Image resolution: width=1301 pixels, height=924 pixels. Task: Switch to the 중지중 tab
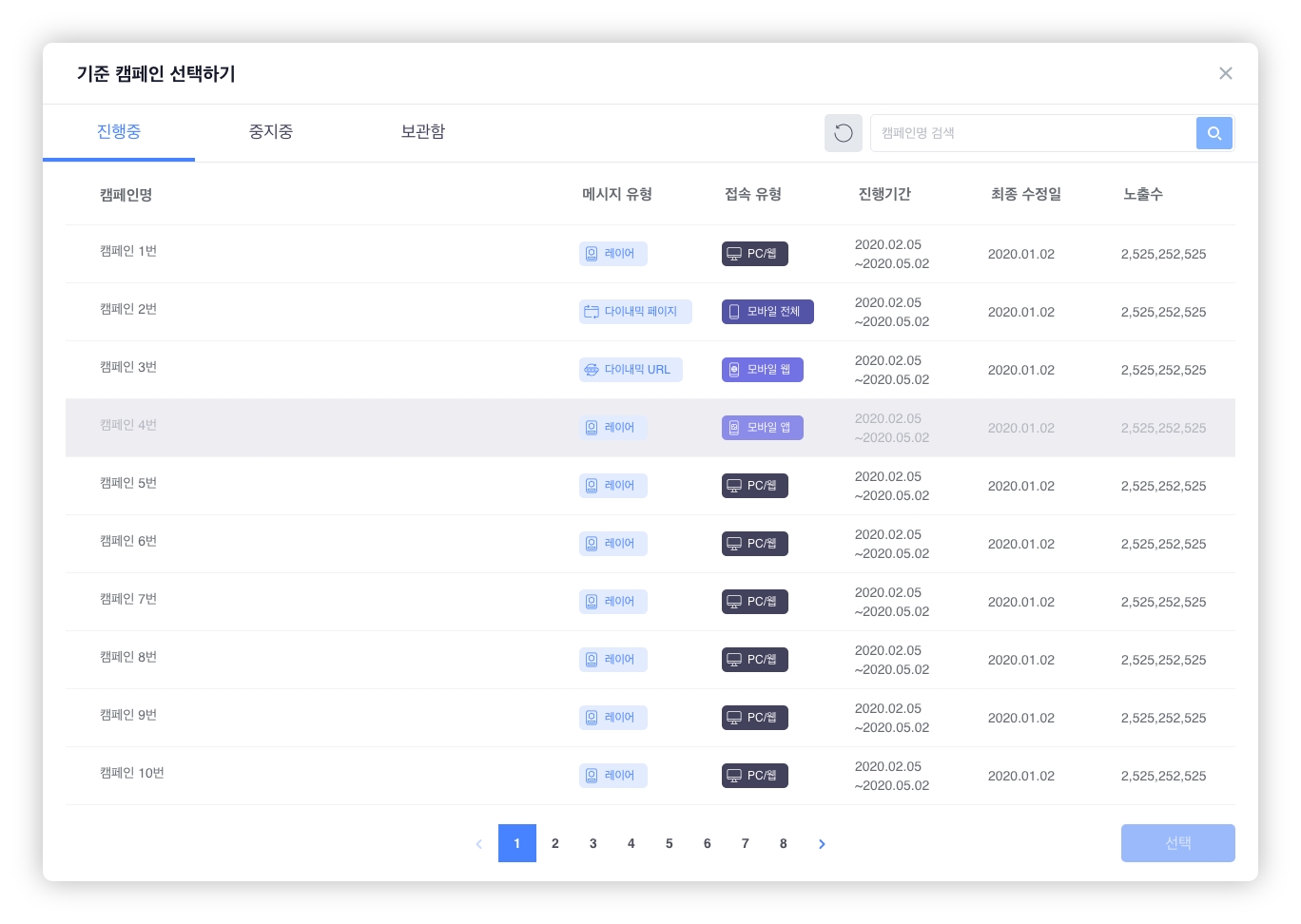coord(271,132)
